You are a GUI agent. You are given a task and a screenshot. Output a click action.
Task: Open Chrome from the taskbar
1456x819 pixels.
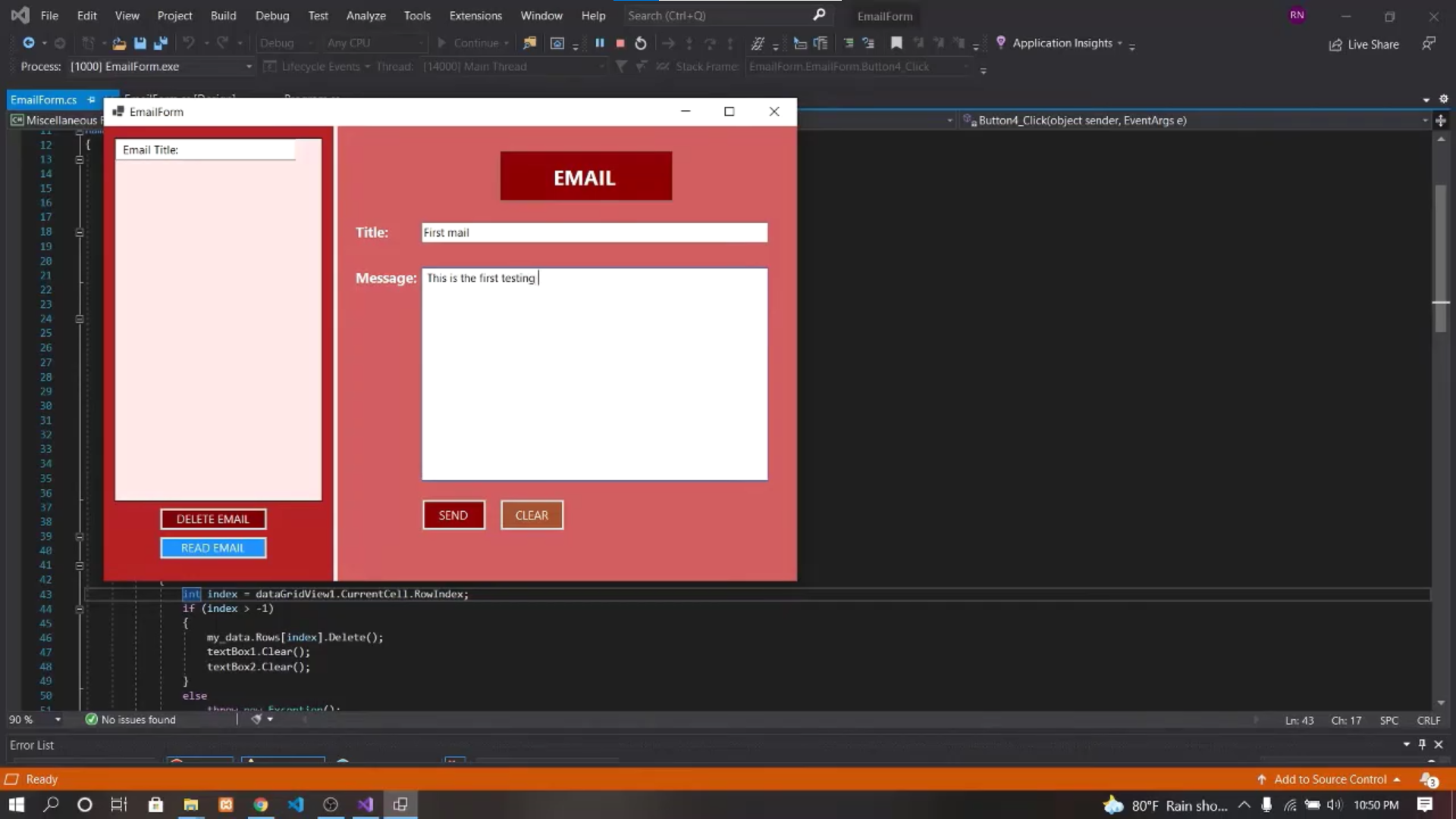tap(260, 805)
